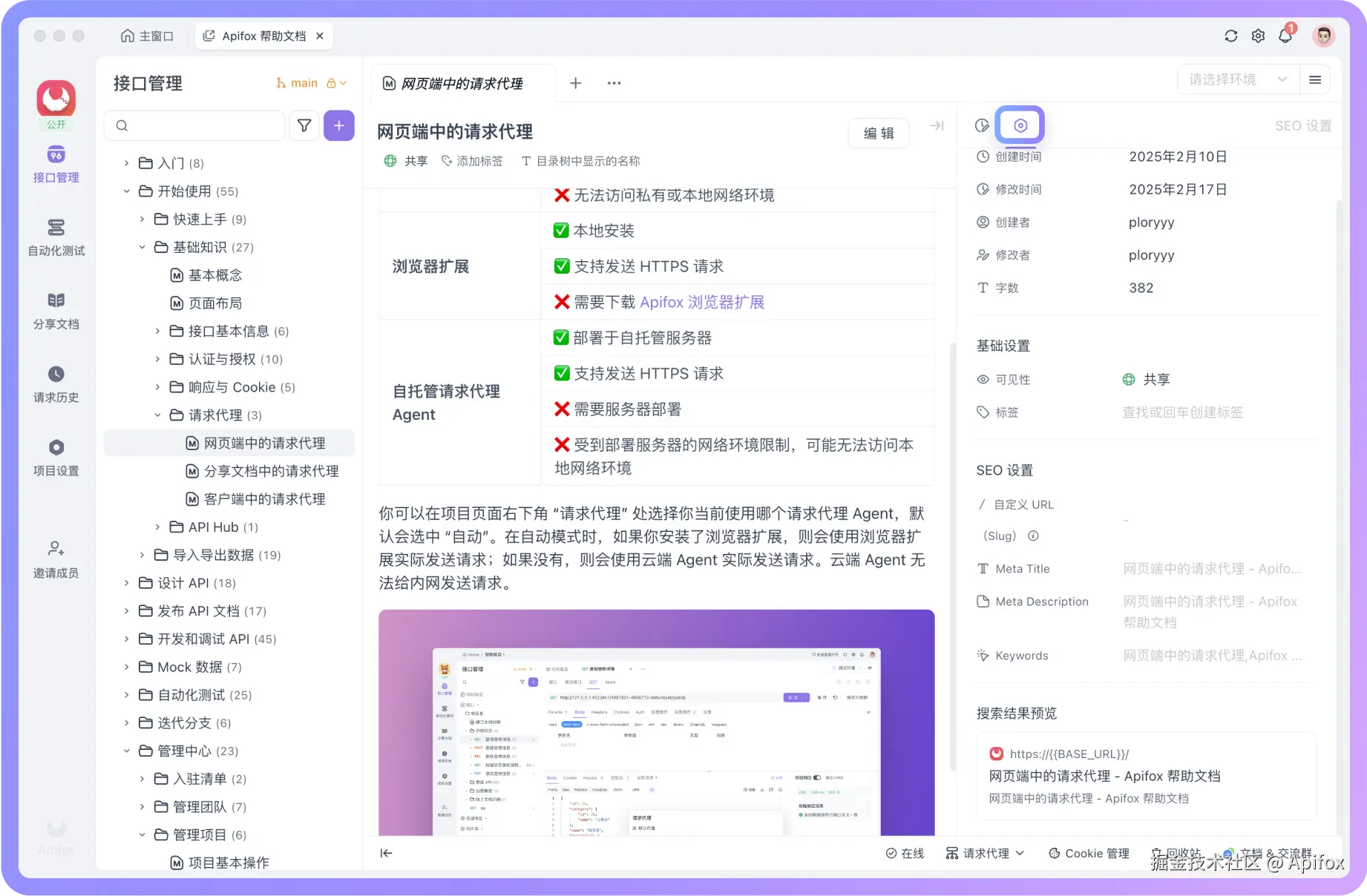This screenshot has height=896, width=1367.
Task: Open 项目设置 in the left rail
Action: pos(56,457)
